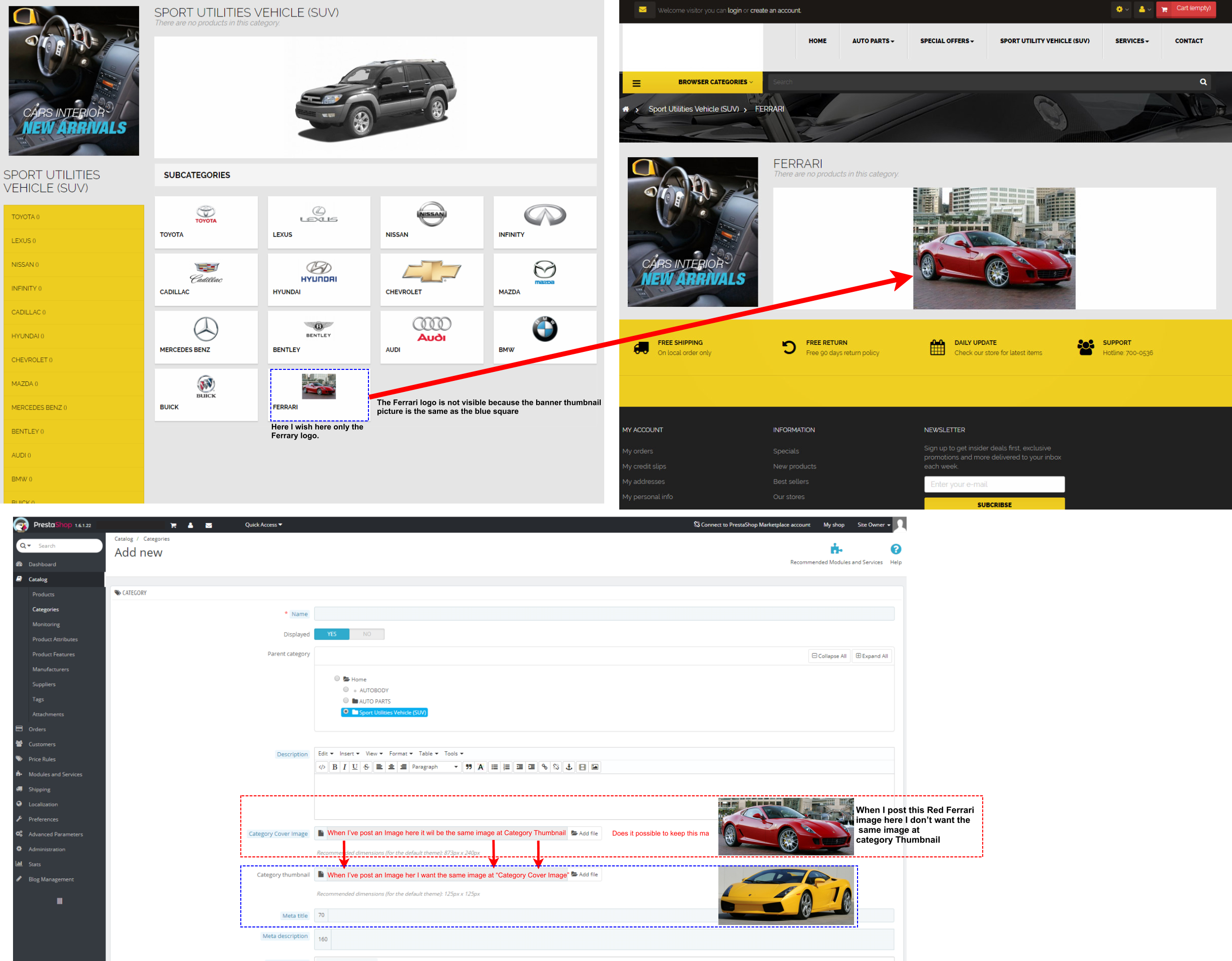Open the Paragraph format dropdown
Screen dimensions: 1232x961
(435, 767)
